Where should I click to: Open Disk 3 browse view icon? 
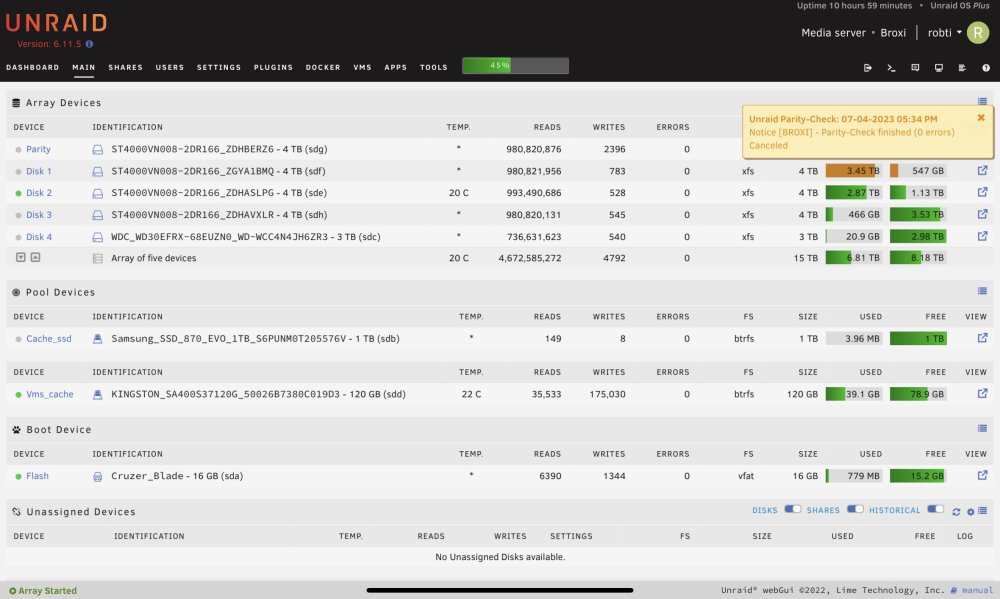click(x=982, y=214)
